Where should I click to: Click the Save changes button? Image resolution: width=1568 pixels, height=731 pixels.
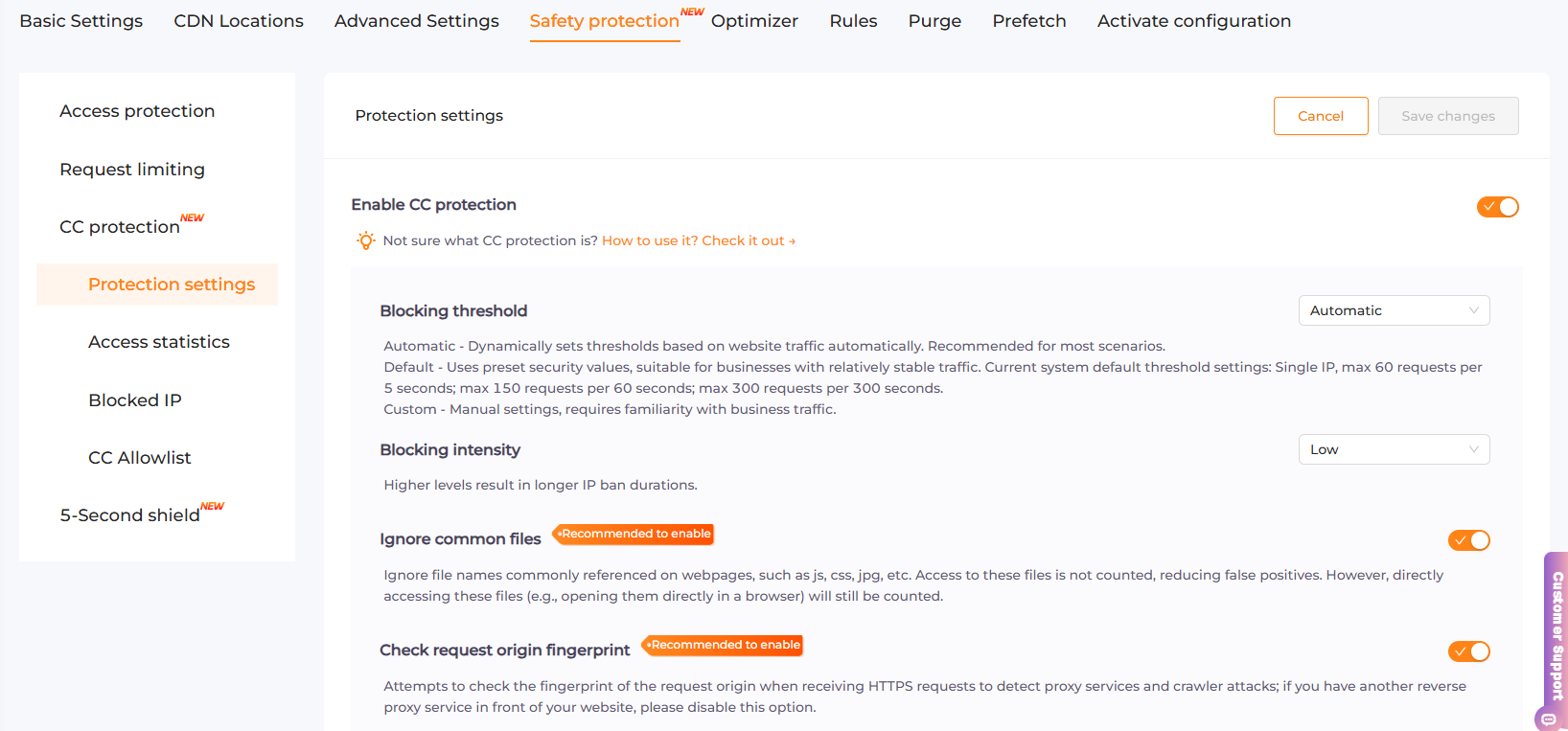[x=1447, y=116]
